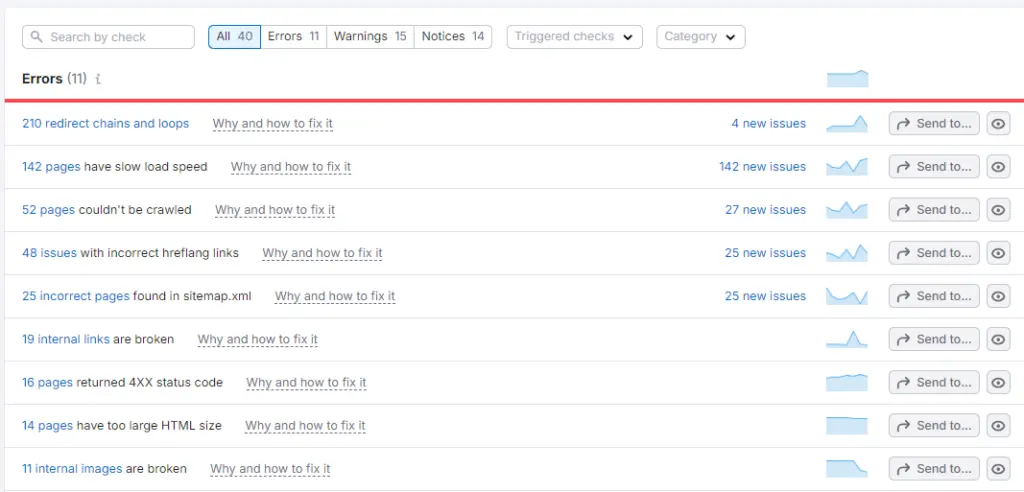Click the trend chart for broken internal links
1024x492 pixels.
847,340
